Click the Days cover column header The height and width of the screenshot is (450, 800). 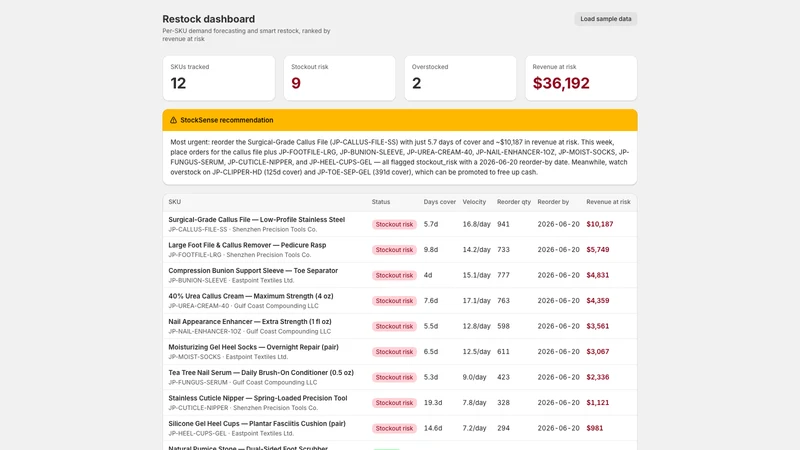[x=440, y=202]
